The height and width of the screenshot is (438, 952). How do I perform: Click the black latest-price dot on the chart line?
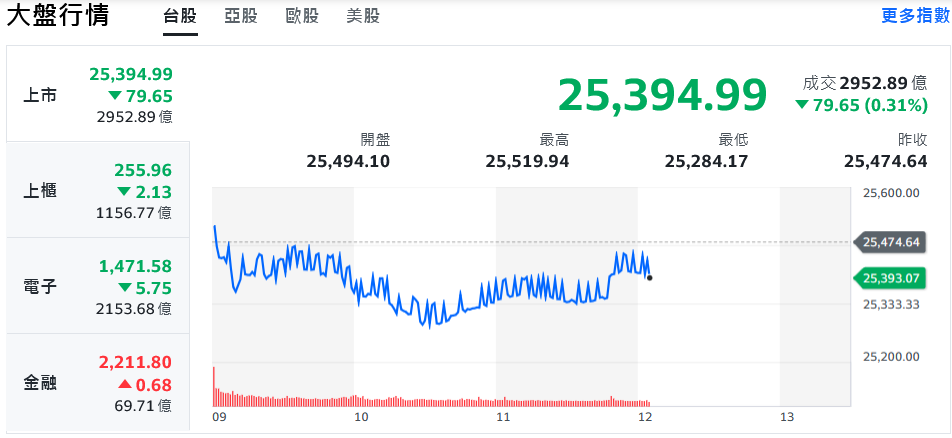650,277
